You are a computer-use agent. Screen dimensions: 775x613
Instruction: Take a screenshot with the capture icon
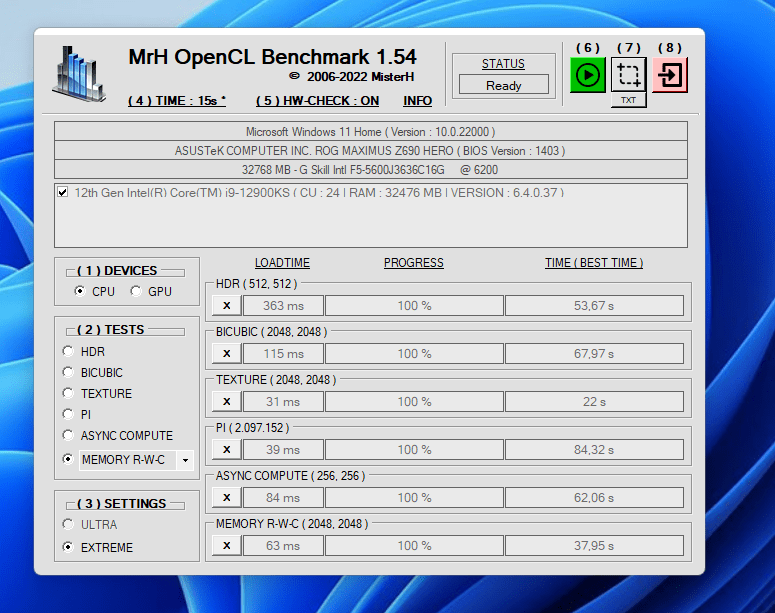click(x=629, y=75)
